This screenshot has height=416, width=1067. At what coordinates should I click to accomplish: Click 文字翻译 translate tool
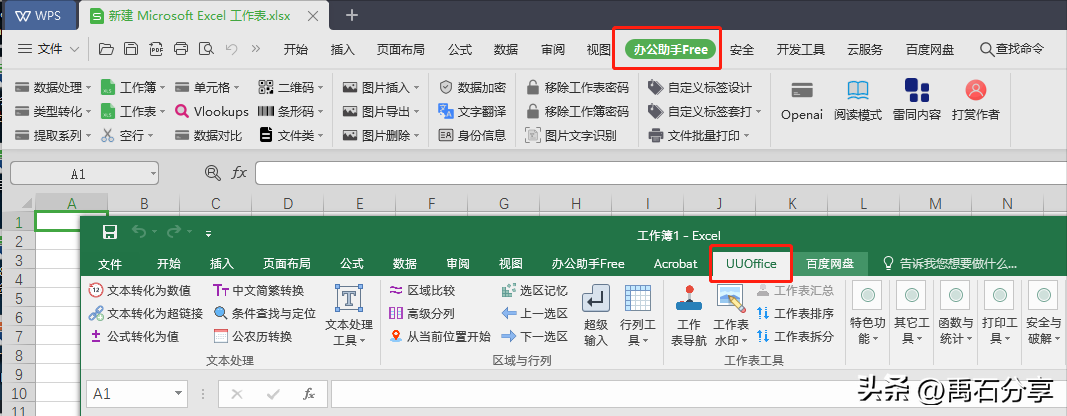[x=472, y=111]
